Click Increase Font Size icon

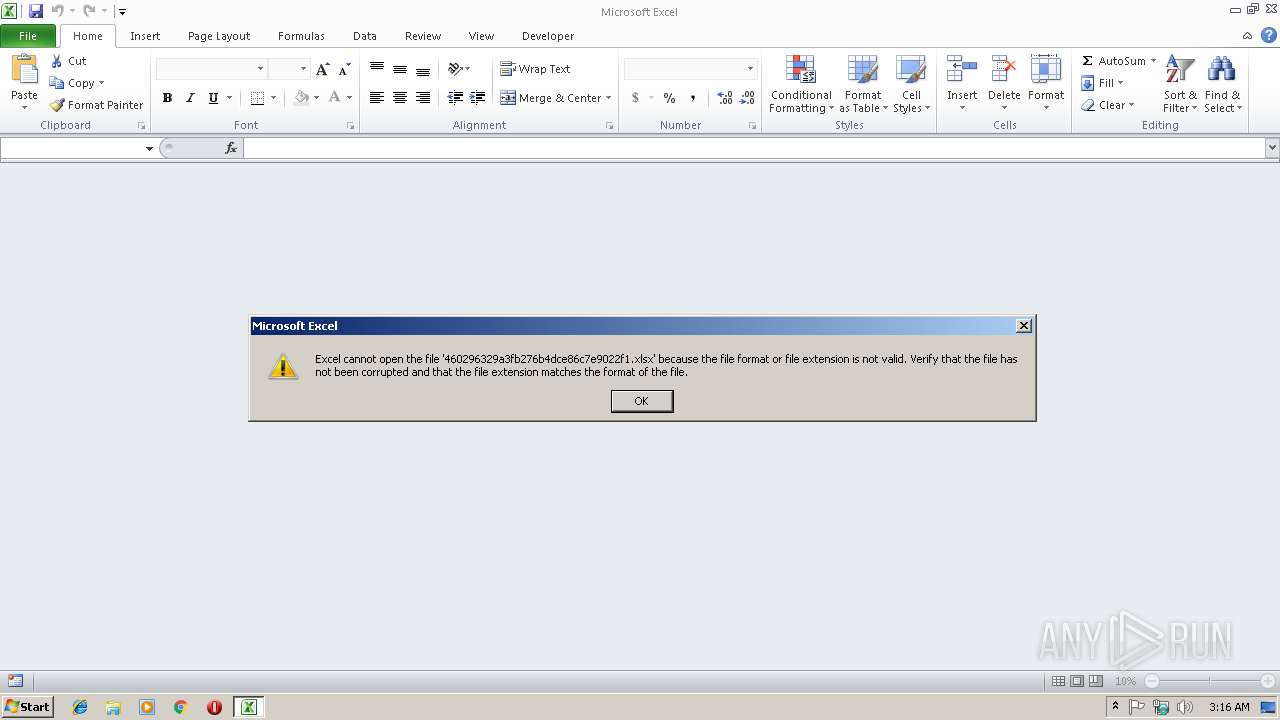coord(322,69)
